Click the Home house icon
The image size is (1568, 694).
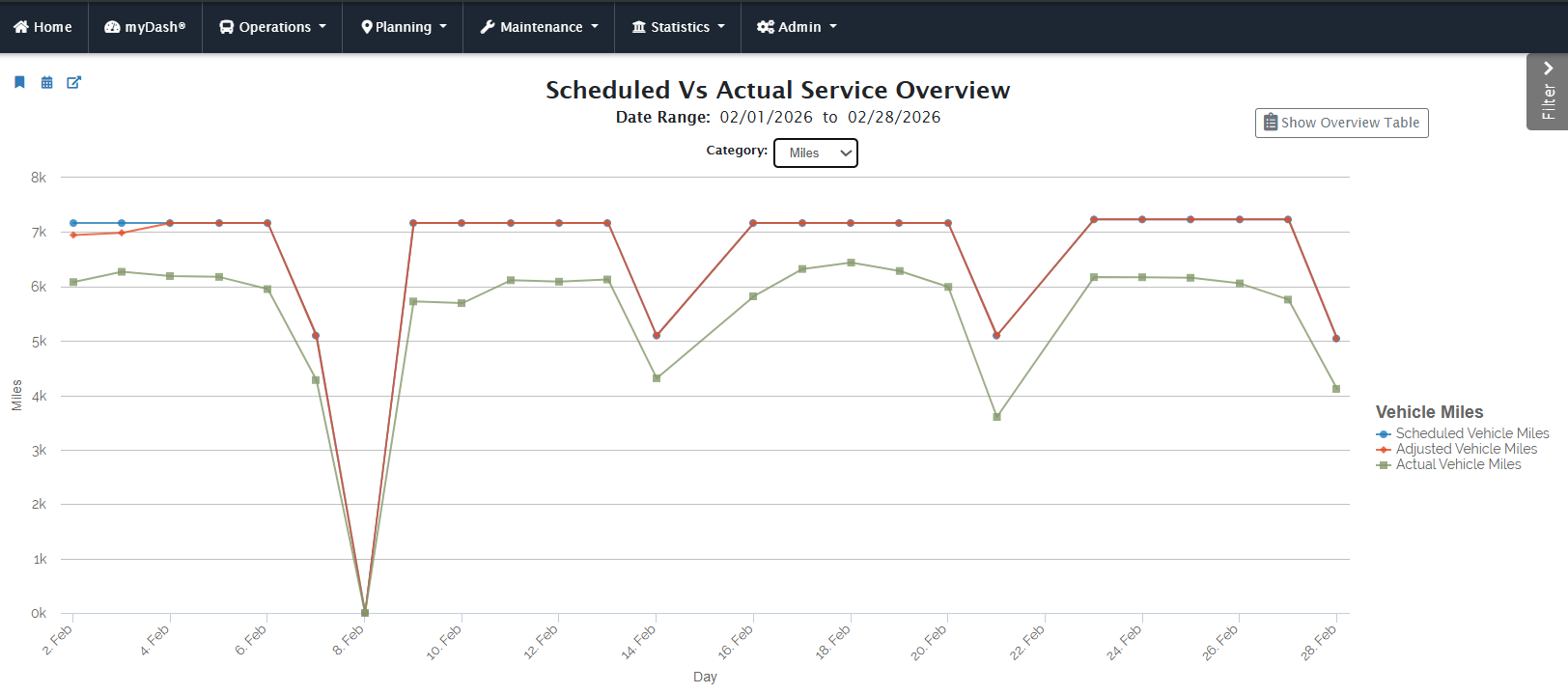(21, 27)
